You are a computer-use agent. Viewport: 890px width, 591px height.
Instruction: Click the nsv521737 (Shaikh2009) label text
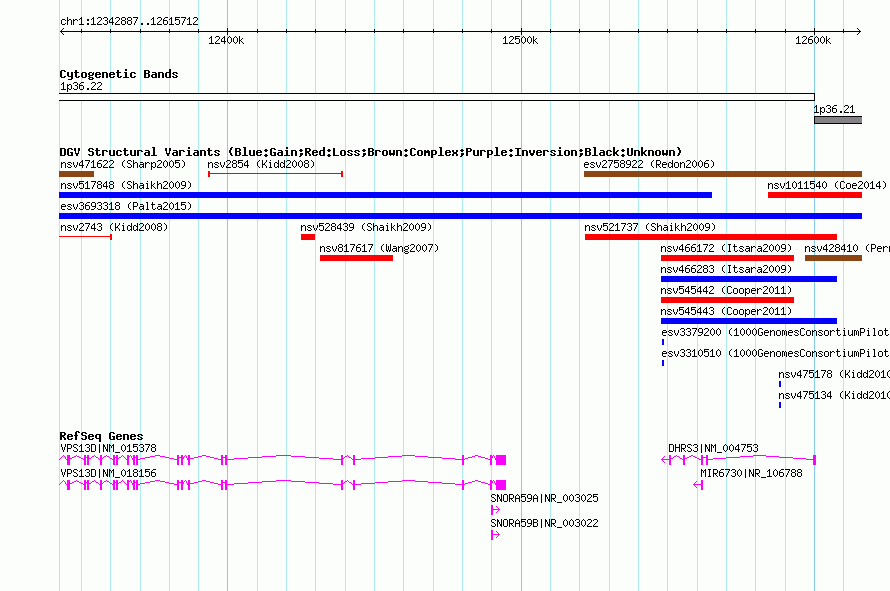650,227
